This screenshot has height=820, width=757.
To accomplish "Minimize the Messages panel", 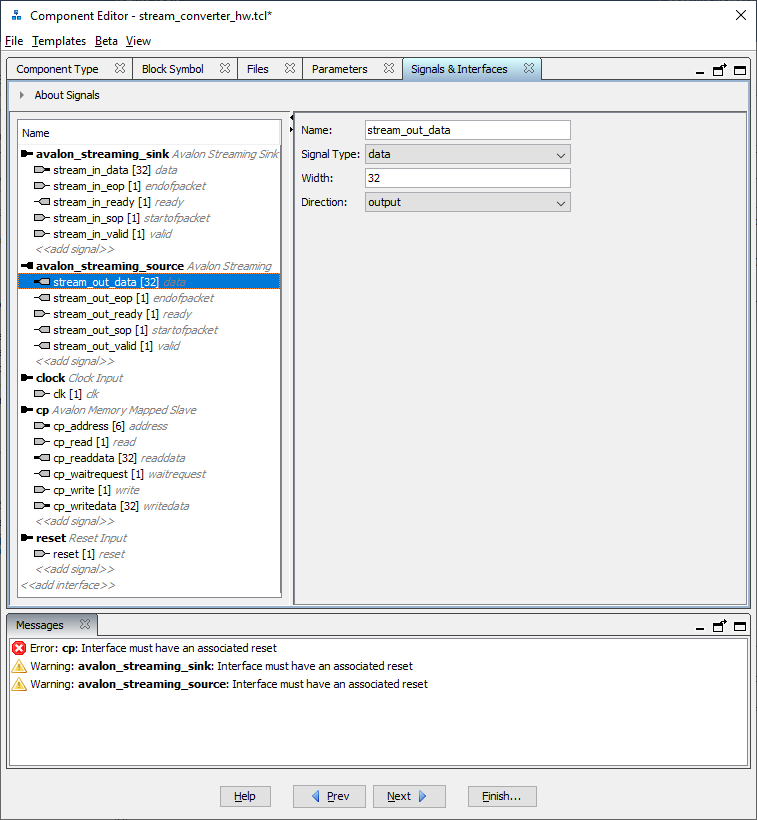I will point(700,627).
